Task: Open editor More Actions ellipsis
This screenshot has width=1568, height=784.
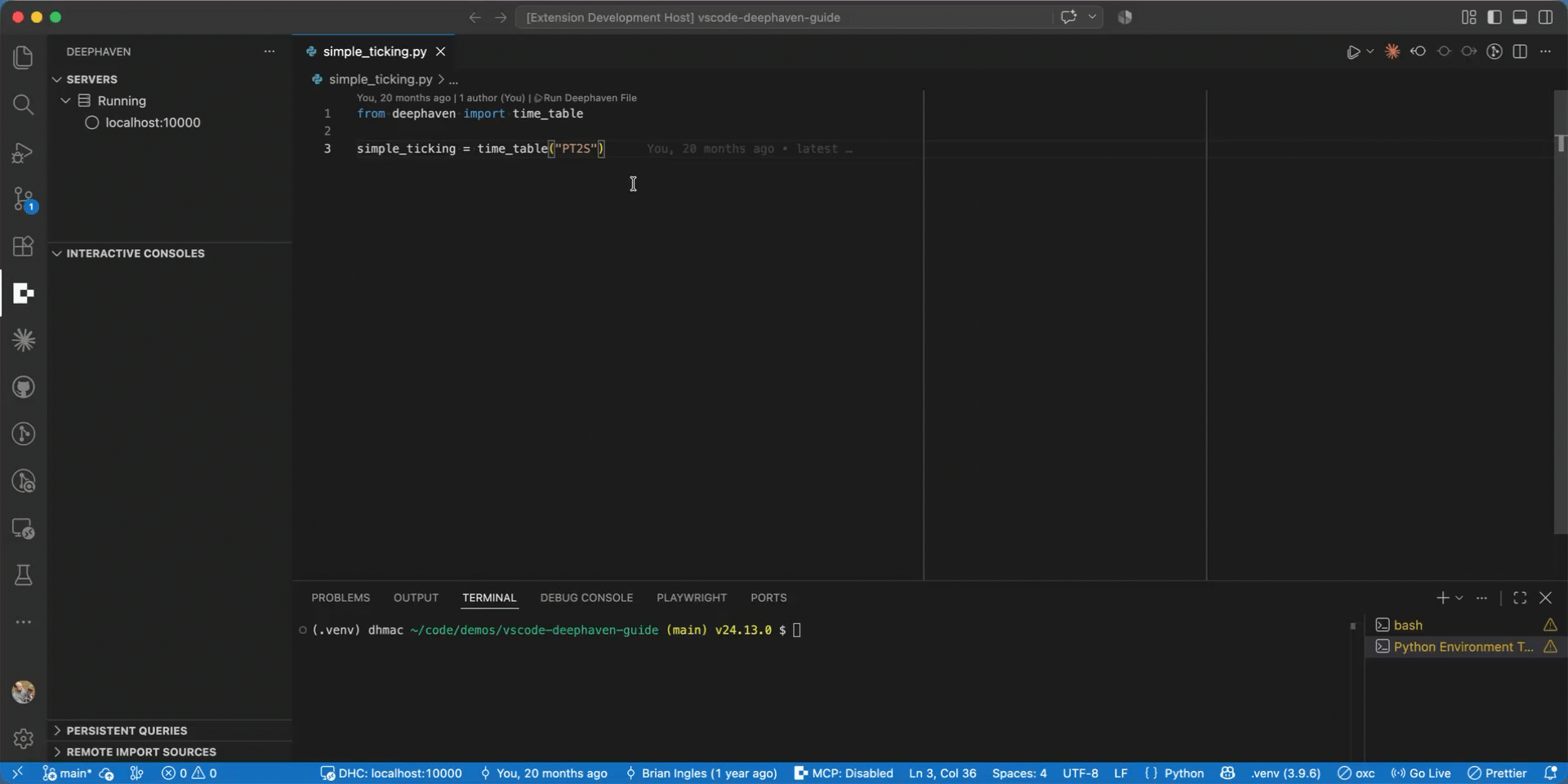Action: [1545, 51]
